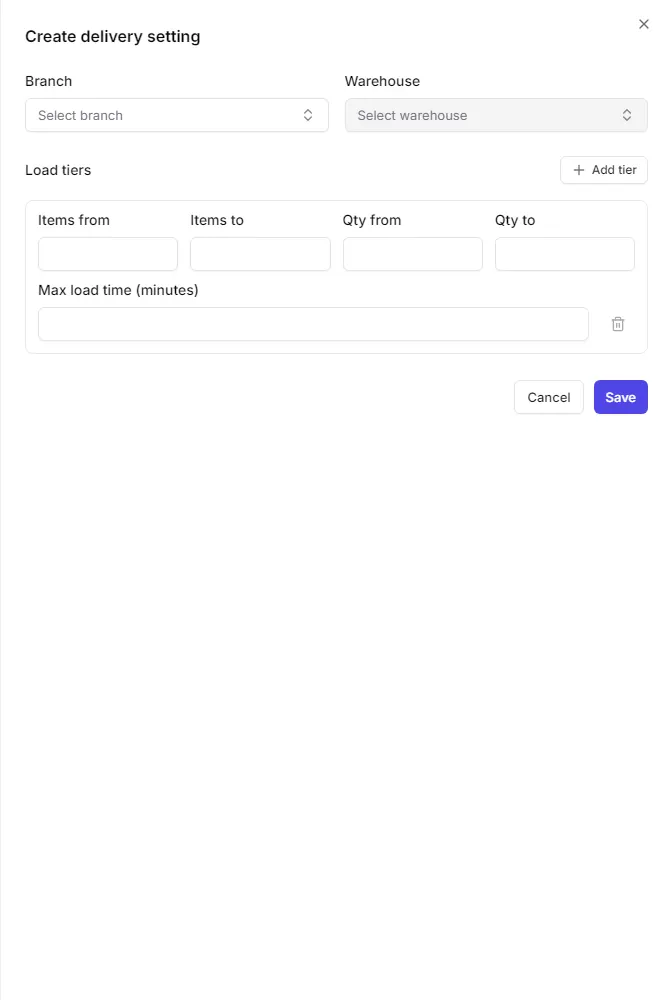Open the Select branch dropdown
The image size is (672, 1000).
click(x=177, y=115)
